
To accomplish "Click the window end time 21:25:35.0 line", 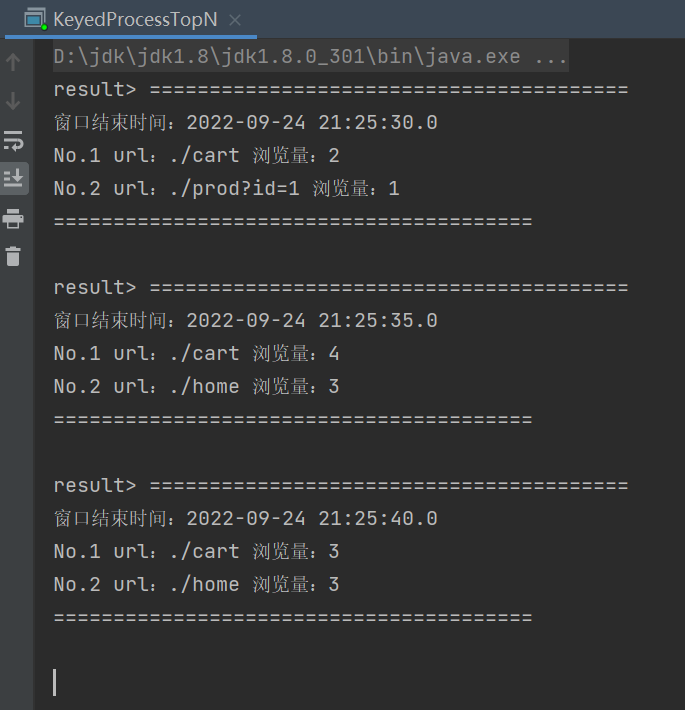I will tap(246, 321).
